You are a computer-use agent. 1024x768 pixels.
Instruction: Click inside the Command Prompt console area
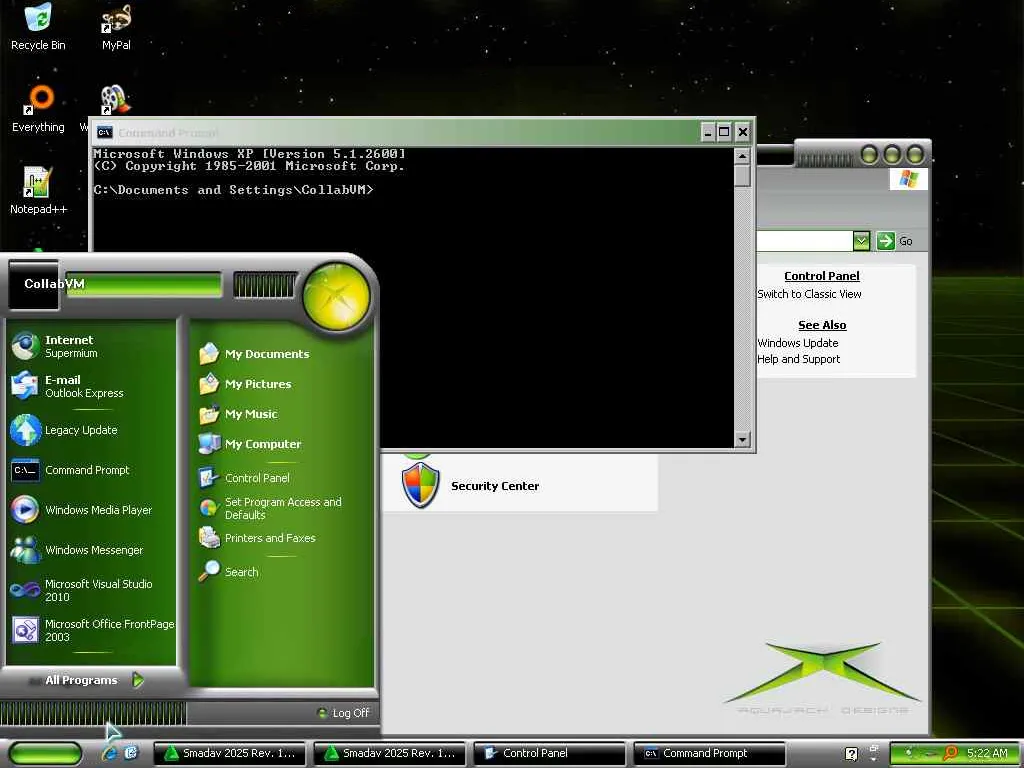[x=413, y=298]
